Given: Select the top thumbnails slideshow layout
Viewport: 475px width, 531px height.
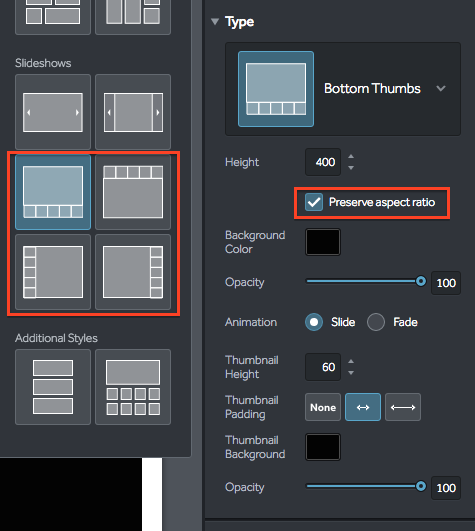Looking at the screenshot, I should [133, 192].
